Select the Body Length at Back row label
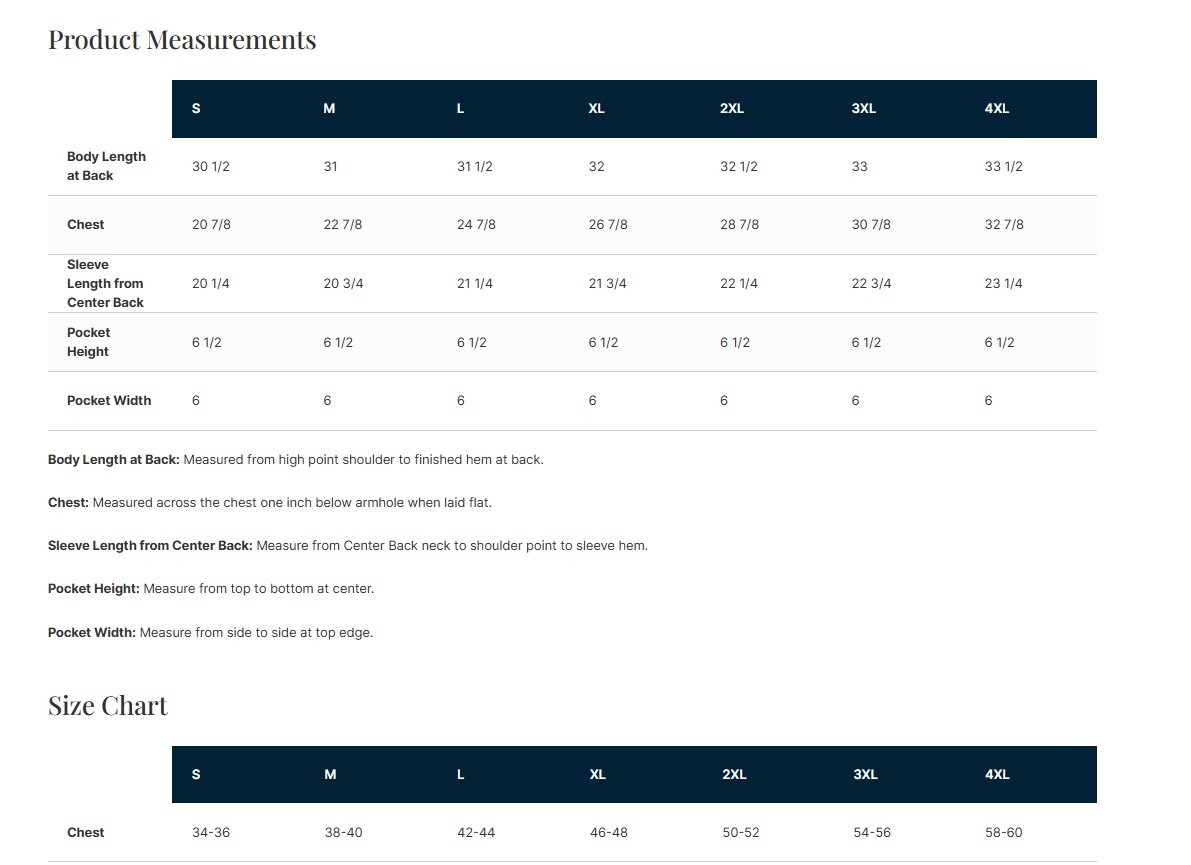Screen dimensions: 1191x865 pyautogui.click(x=106, y=166)
